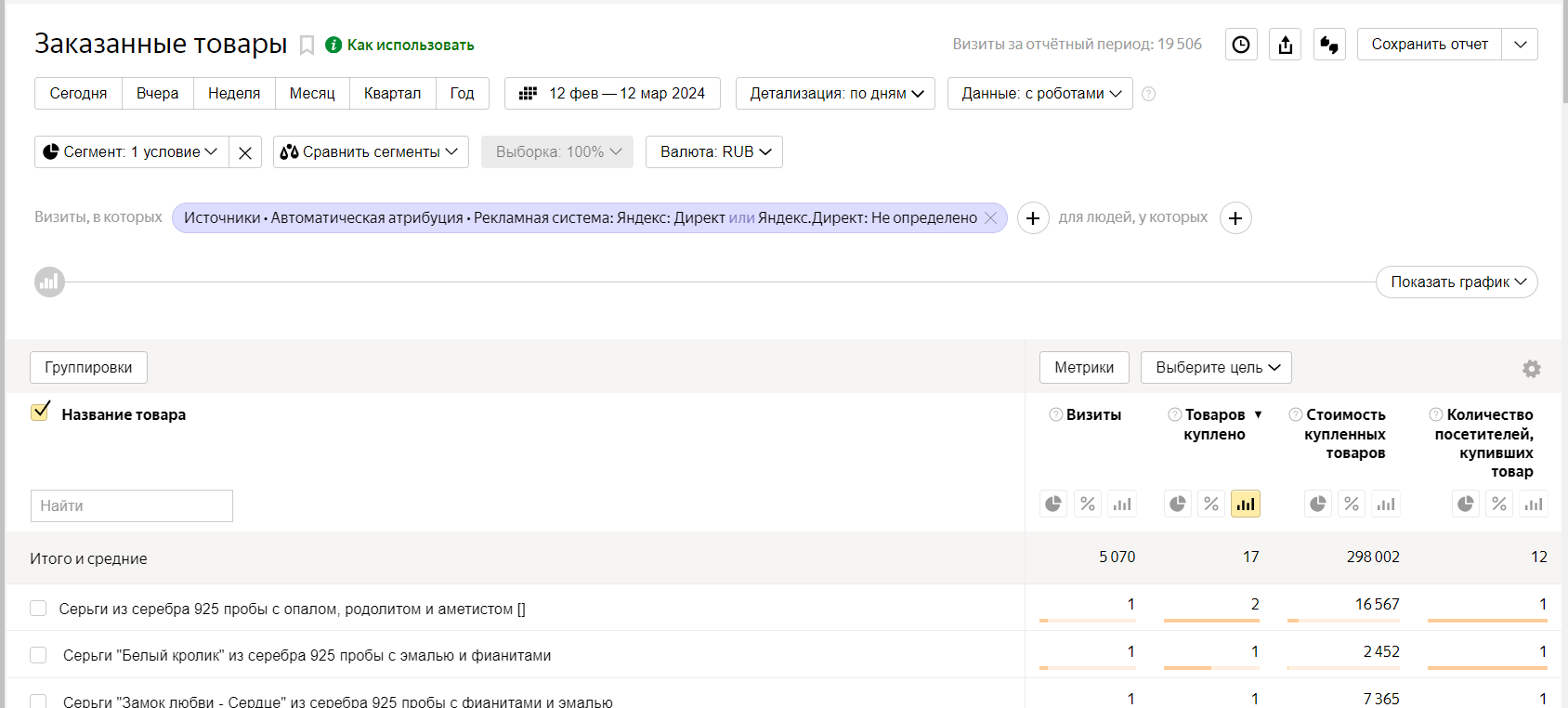Screen dimensions: 1568x708
Task: Open the table settings gear icon
Action: pyautogui.click(x=1532, y=369)
